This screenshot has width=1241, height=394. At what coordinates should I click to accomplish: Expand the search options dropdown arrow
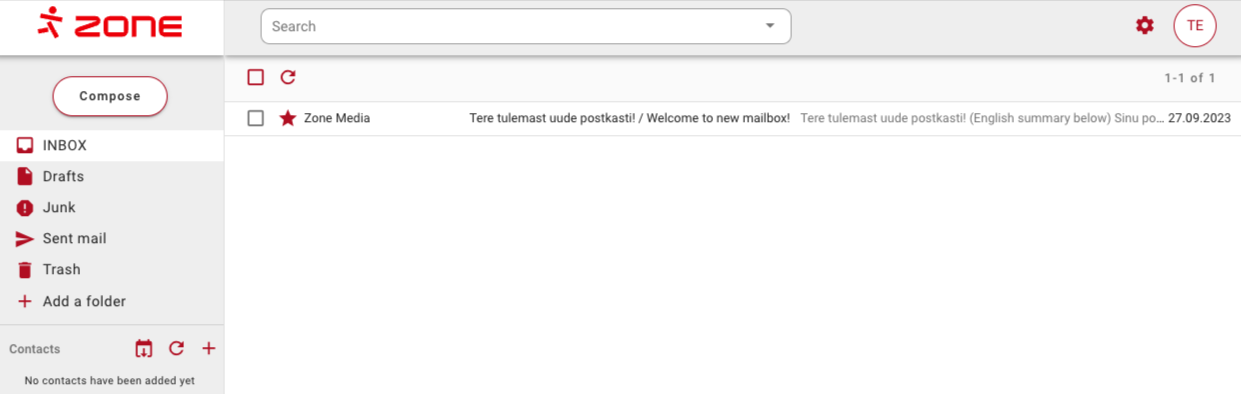click(770, 26)
